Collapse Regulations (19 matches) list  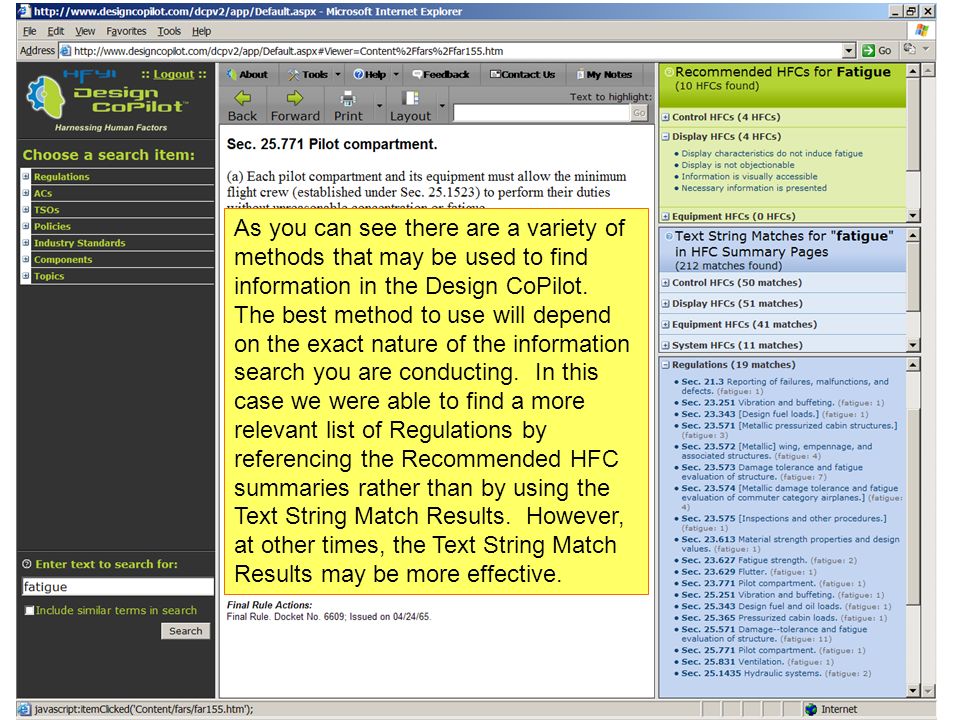(666, 365)
